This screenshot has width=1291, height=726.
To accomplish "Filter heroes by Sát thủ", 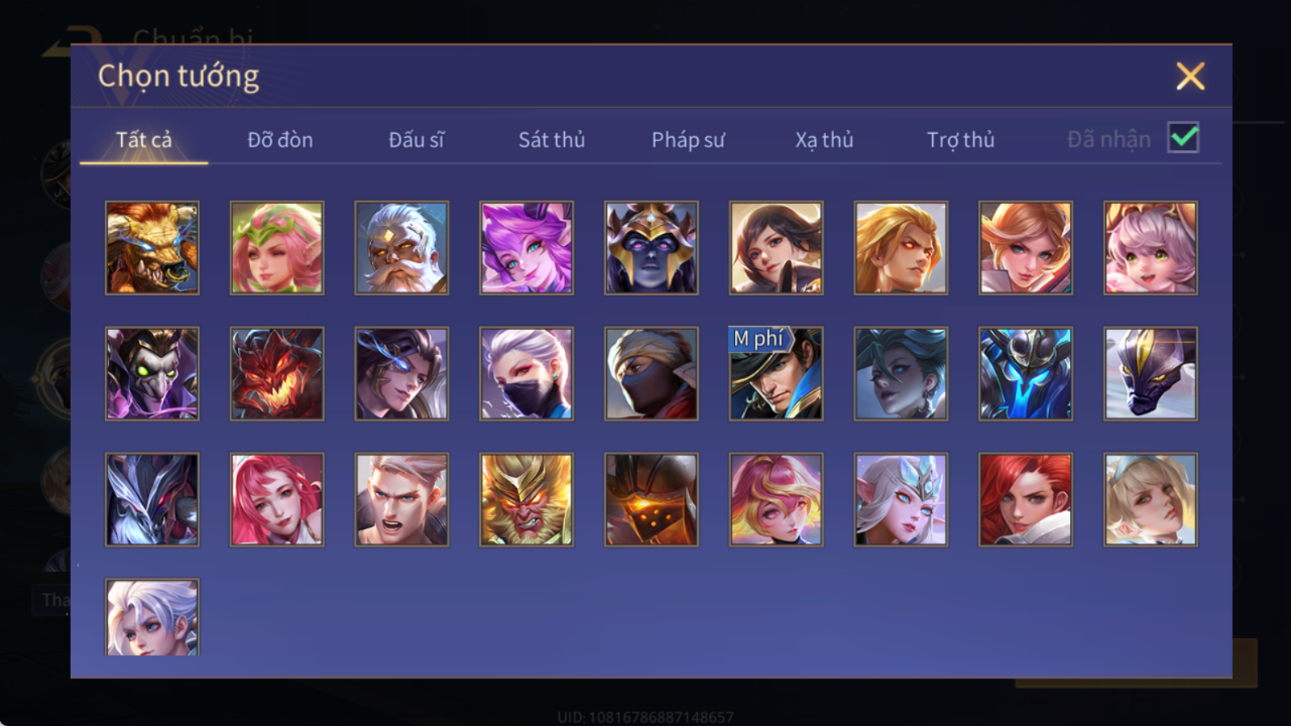I will pyautogui.click(x=551, y=140).
